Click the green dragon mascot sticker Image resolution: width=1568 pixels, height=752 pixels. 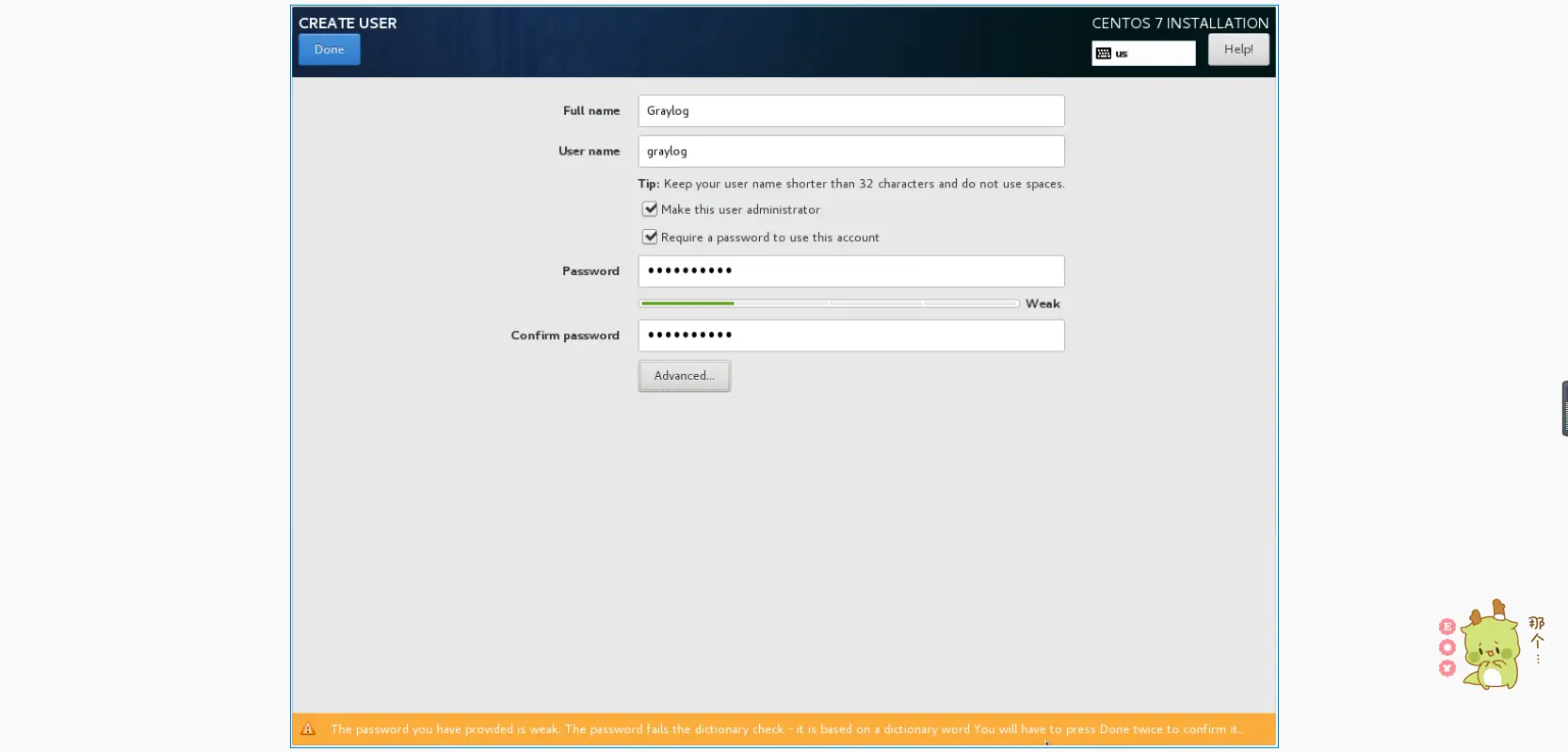[1492, 646]
